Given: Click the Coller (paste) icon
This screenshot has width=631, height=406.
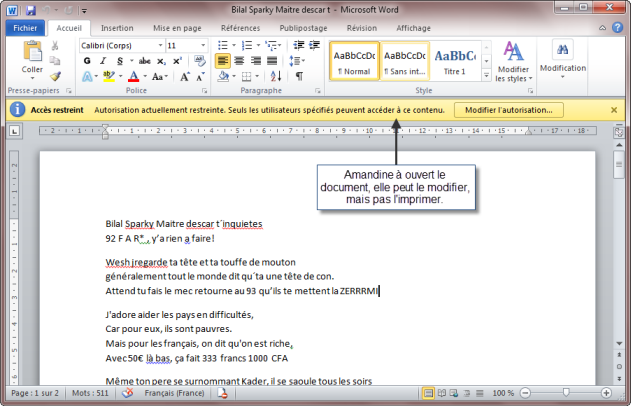Looking at the screenshot, I should pos(32,58).
